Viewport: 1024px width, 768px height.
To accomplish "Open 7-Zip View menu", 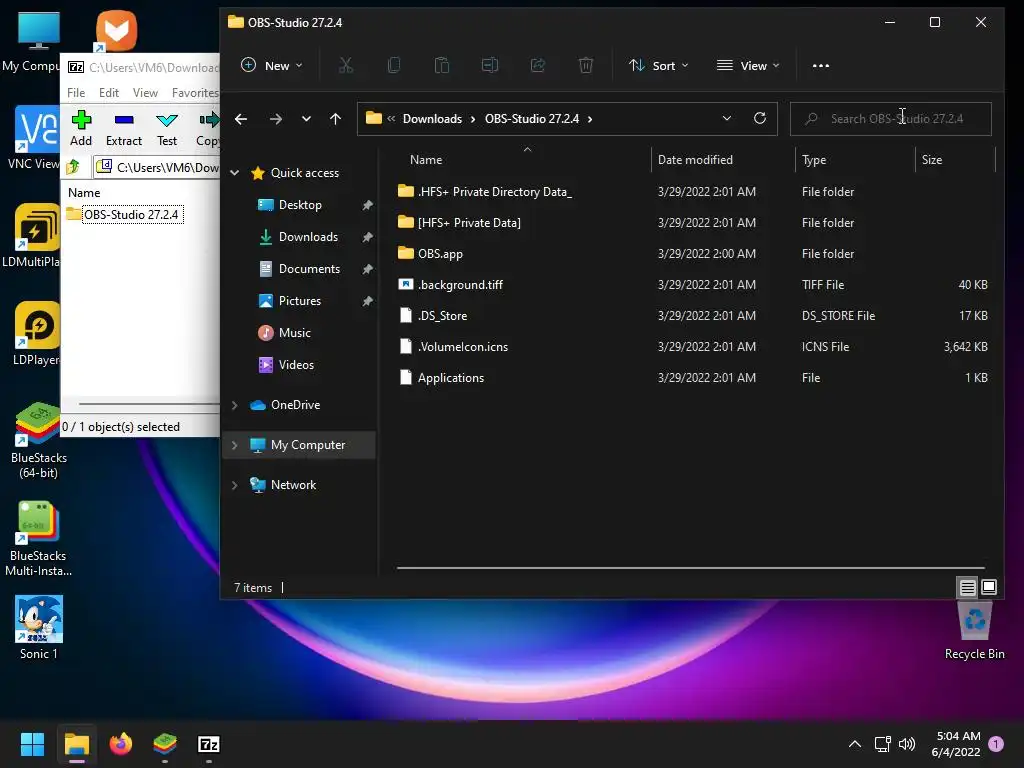I will click(145, 93).
